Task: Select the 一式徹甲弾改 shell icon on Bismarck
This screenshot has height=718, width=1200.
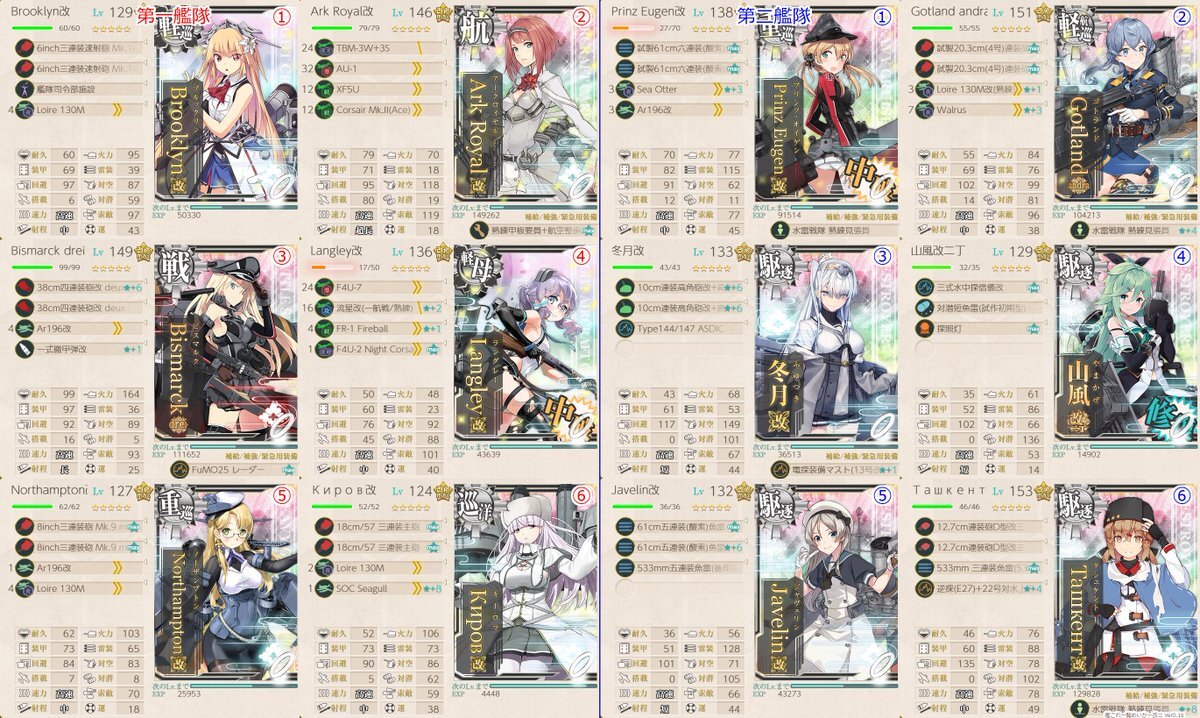Action: [26, 350]
